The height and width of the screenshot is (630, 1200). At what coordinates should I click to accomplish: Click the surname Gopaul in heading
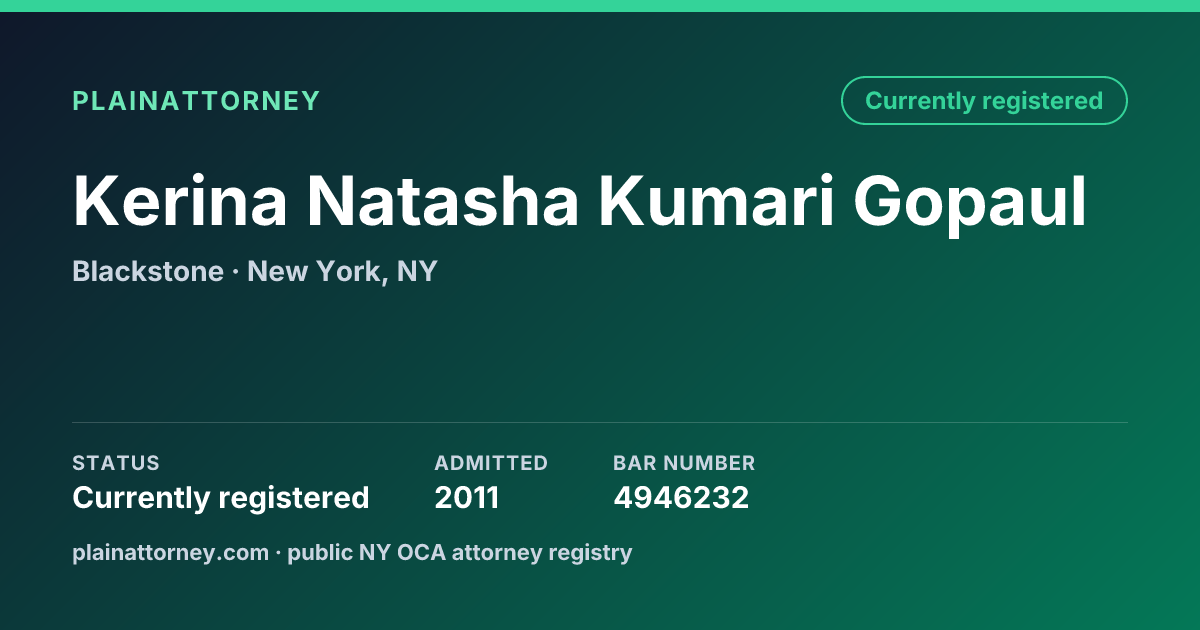[970, 202]
